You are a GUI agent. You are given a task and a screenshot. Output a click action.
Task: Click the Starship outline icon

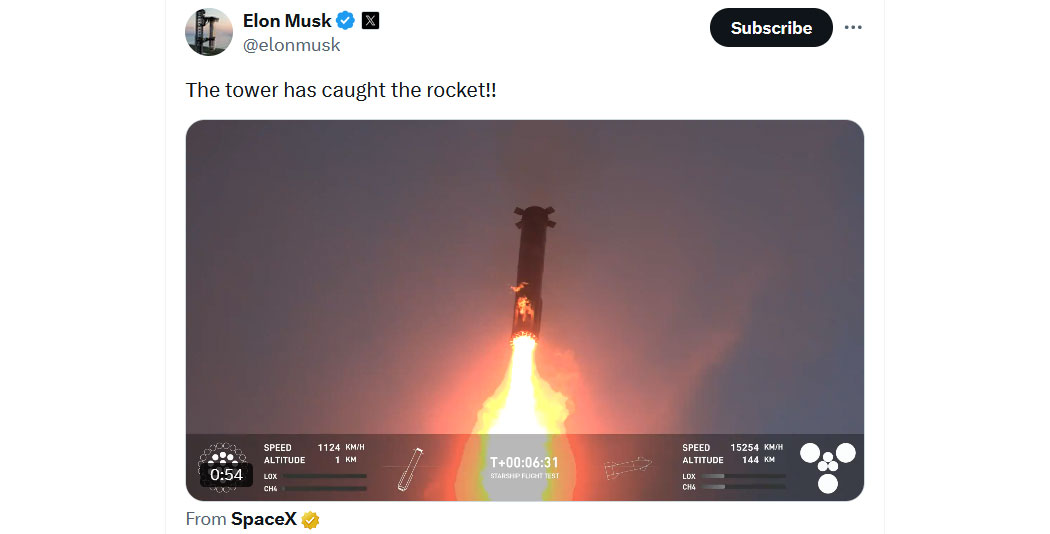click(x=627, y=467)
